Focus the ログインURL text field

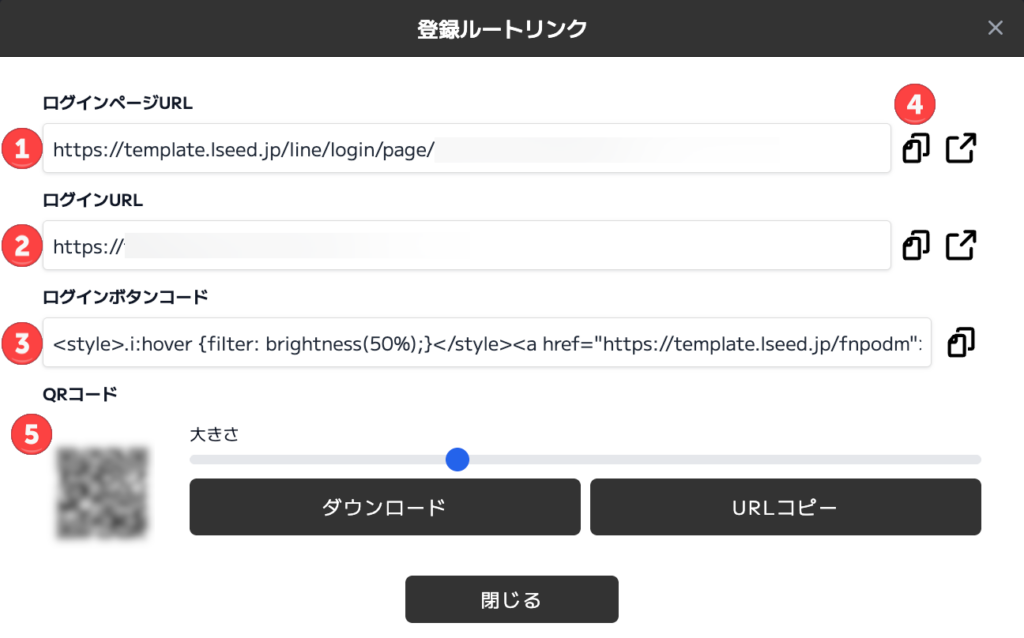465,246
